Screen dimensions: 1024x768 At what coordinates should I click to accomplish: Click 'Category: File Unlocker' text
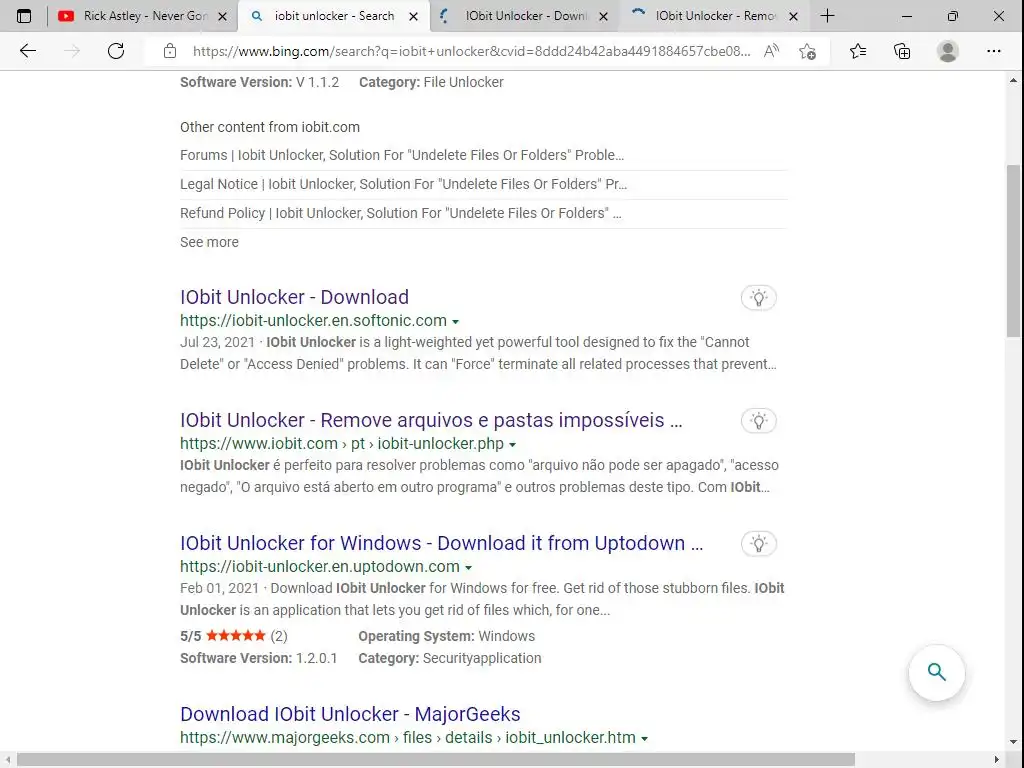tap(431, 82)
